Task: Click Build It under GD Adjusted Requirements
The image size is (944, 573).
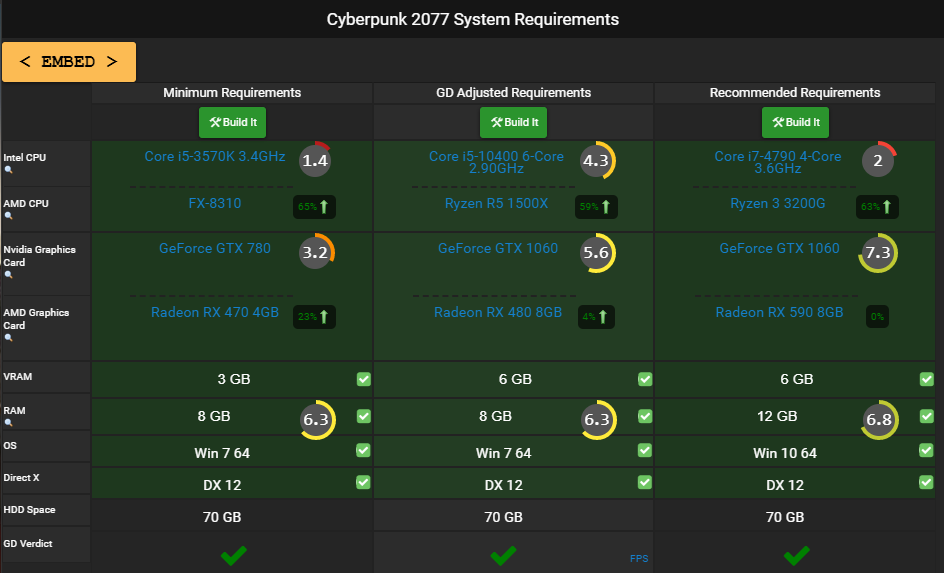Action: [514, 122]
